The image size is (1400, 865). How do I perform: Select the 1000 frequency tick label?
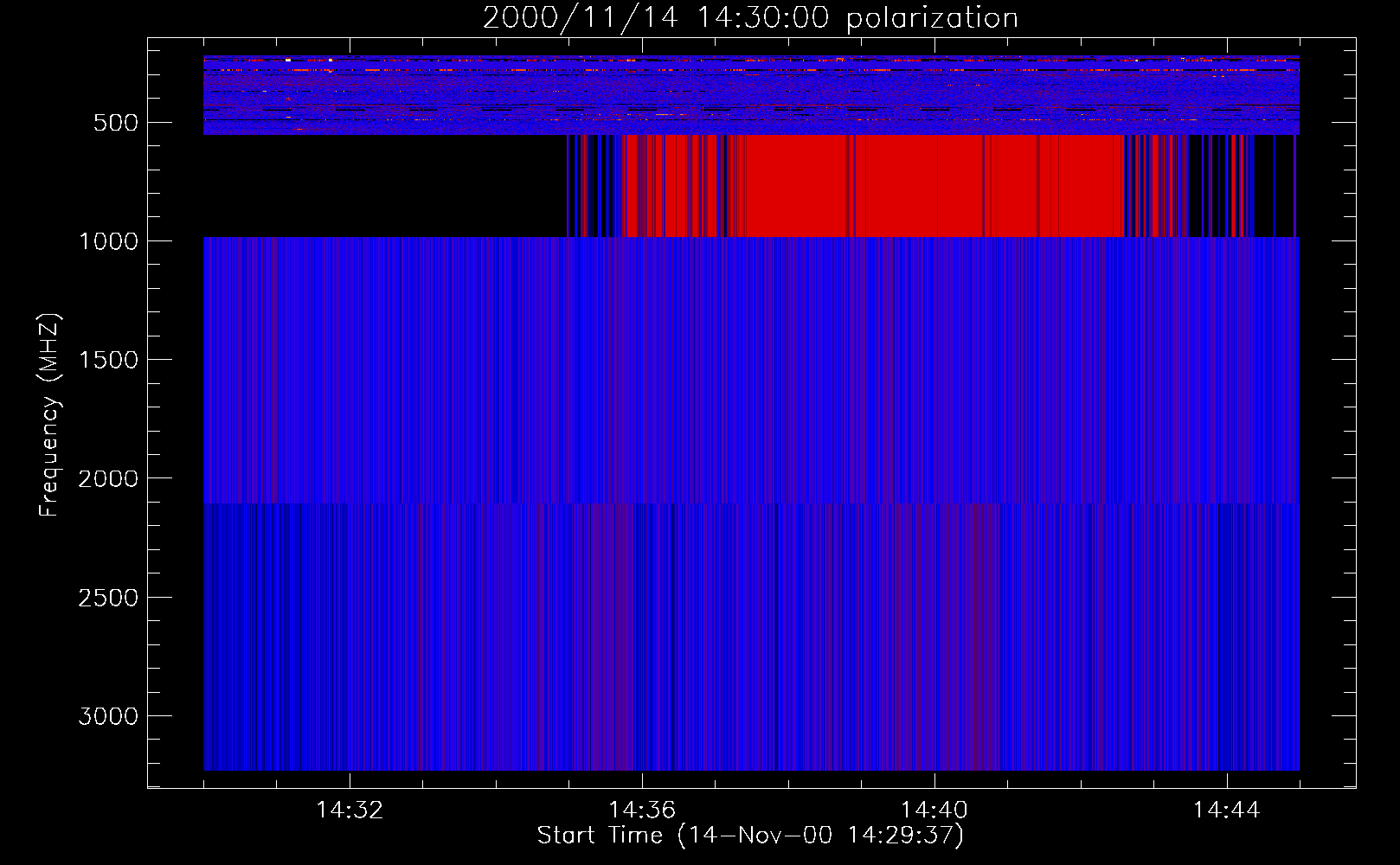(x=108, y=241)
